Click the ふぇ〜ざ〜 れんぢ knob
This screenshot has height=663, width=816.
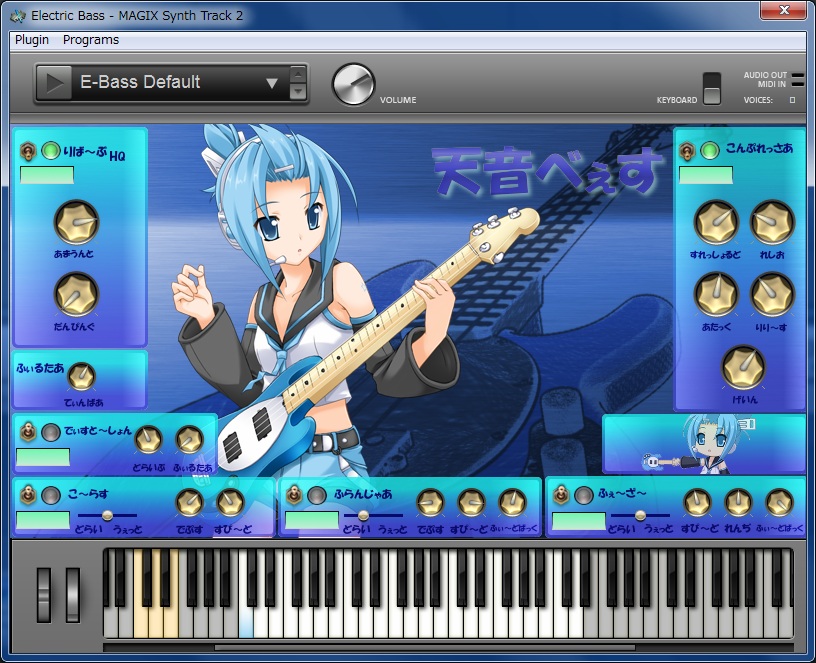pyautogui.click(x=738, y=502)
